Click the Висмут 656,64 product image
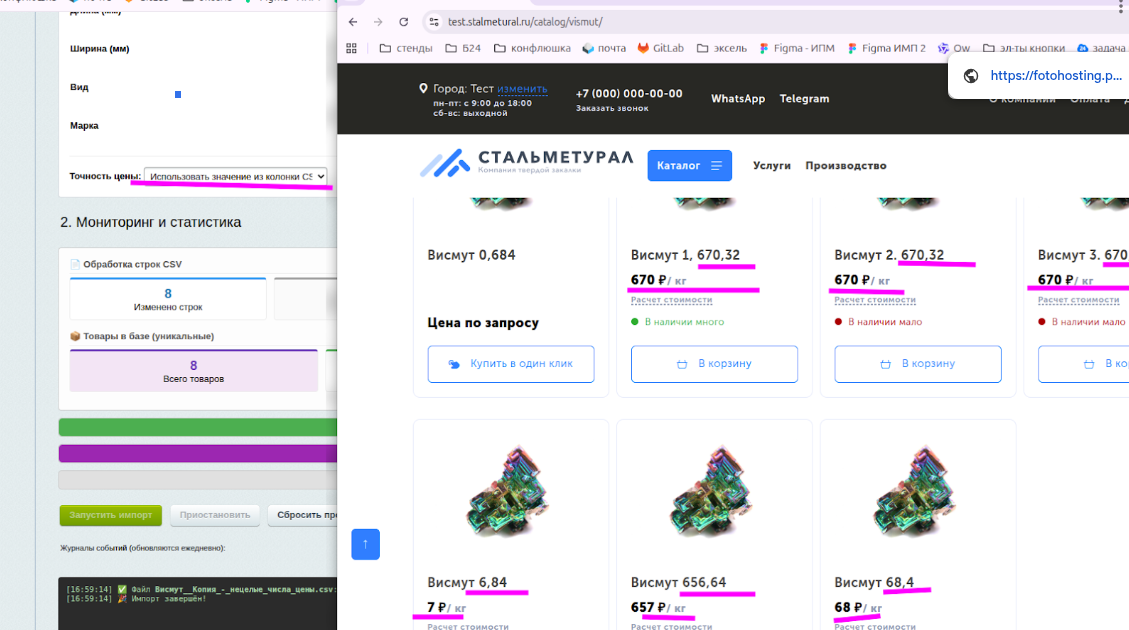 (714, 495)
